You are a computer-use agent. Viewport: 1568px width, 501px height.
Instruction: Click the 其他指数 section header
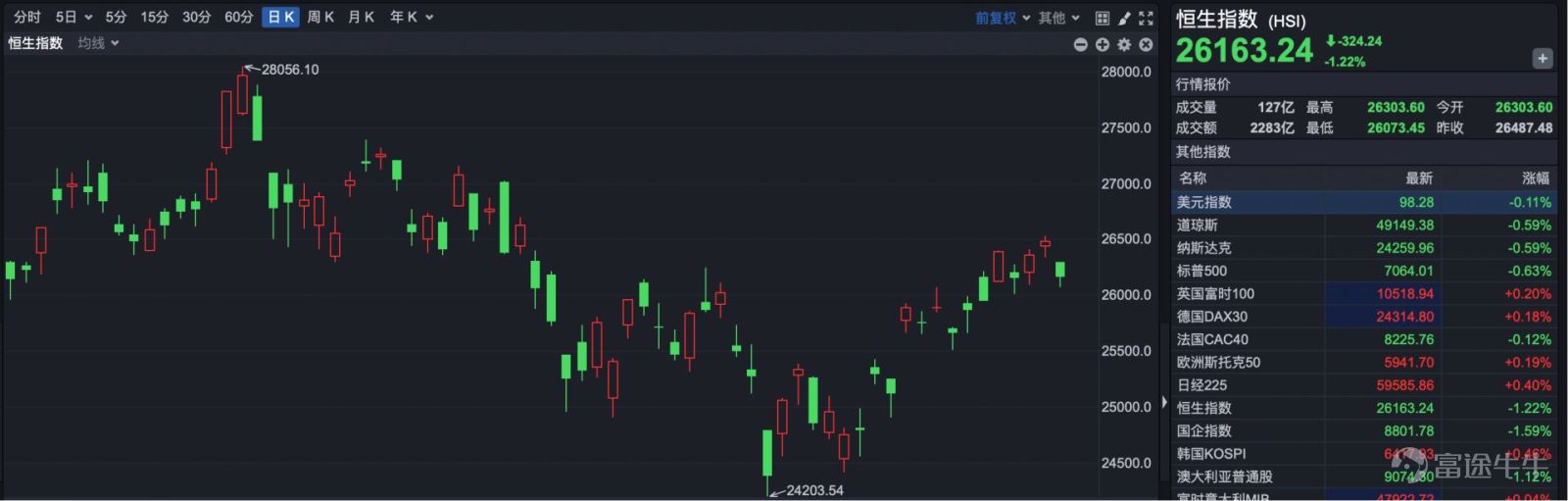click(1202, 152)
